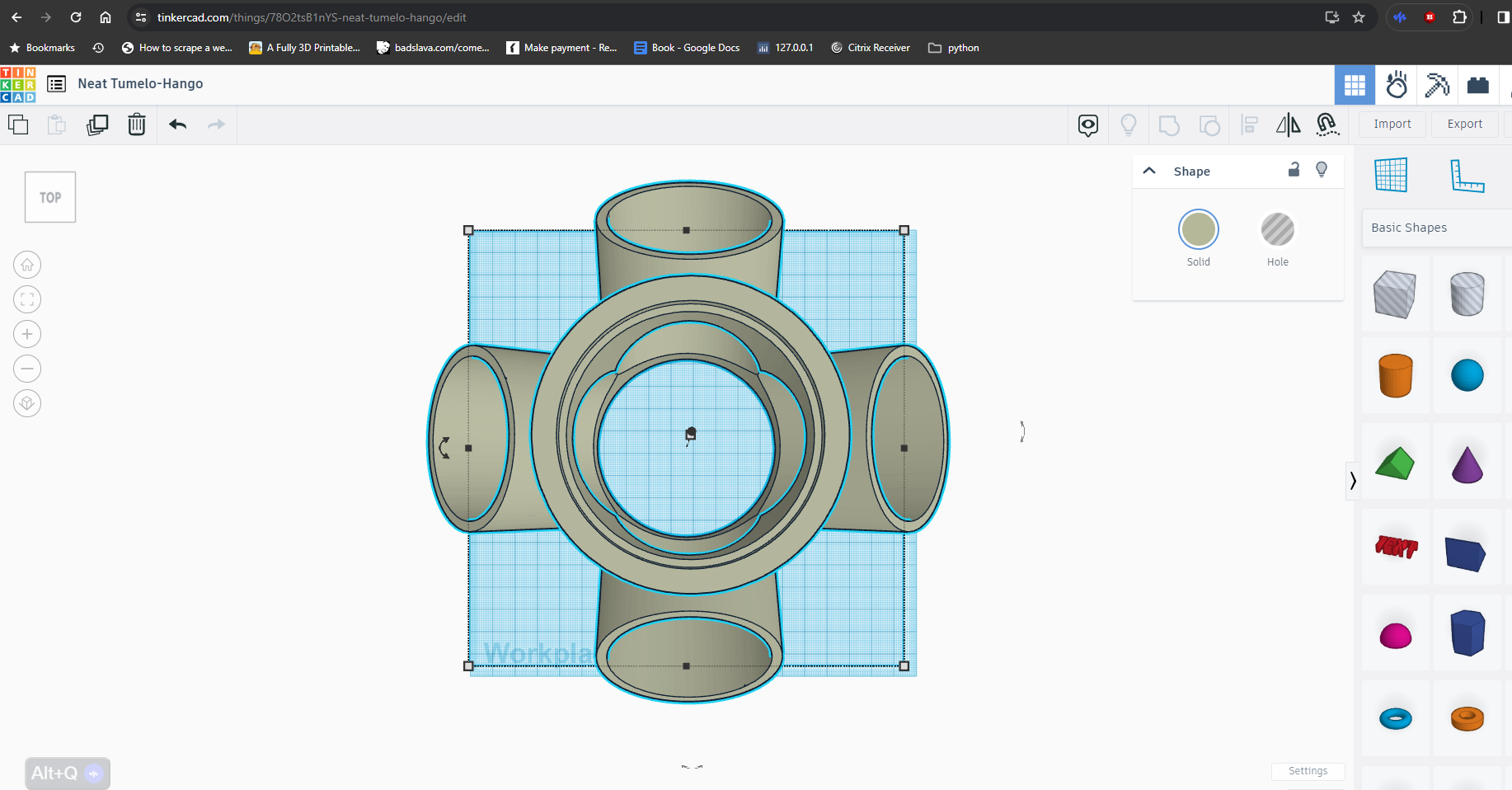Open Bricks view with the Lego icon
The height and width of the screenshot is (790, 1512).
(x=1477, y=85)
